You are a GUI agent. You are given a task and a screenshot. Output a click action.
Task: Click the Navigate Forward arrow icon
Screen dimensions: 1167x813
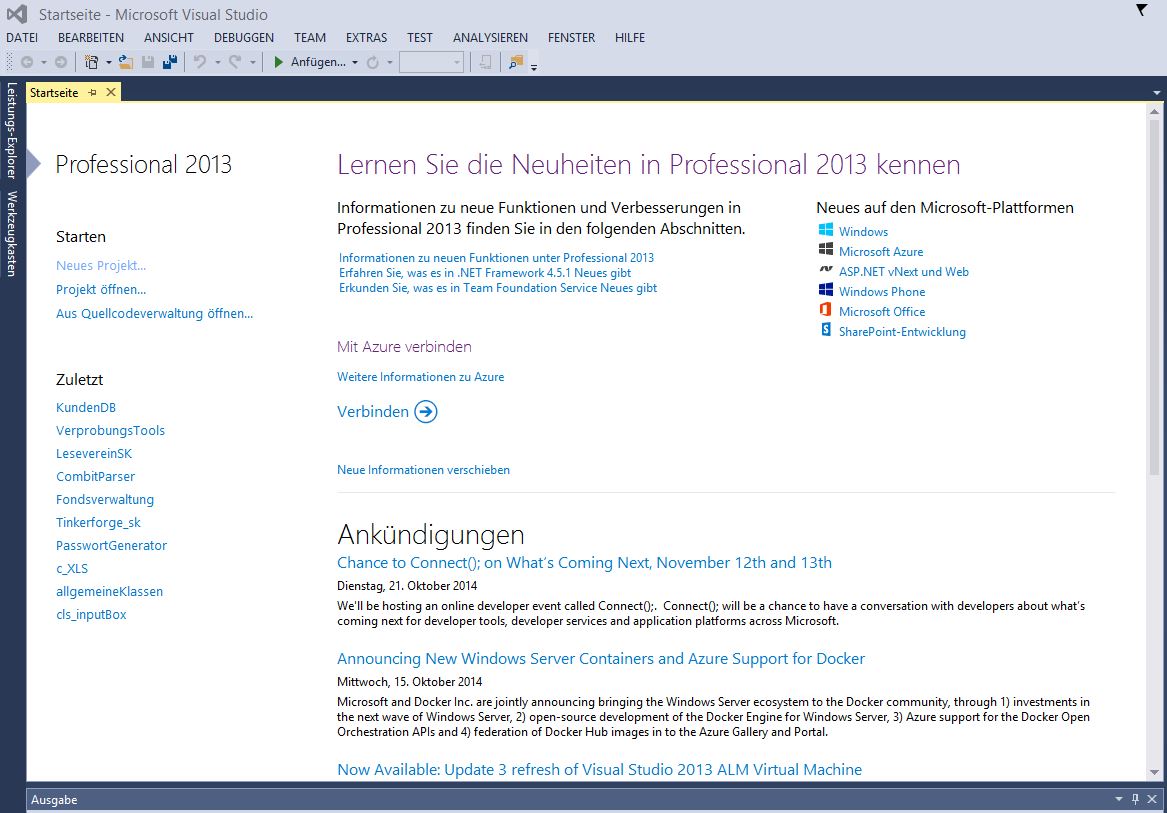(61, 63)
